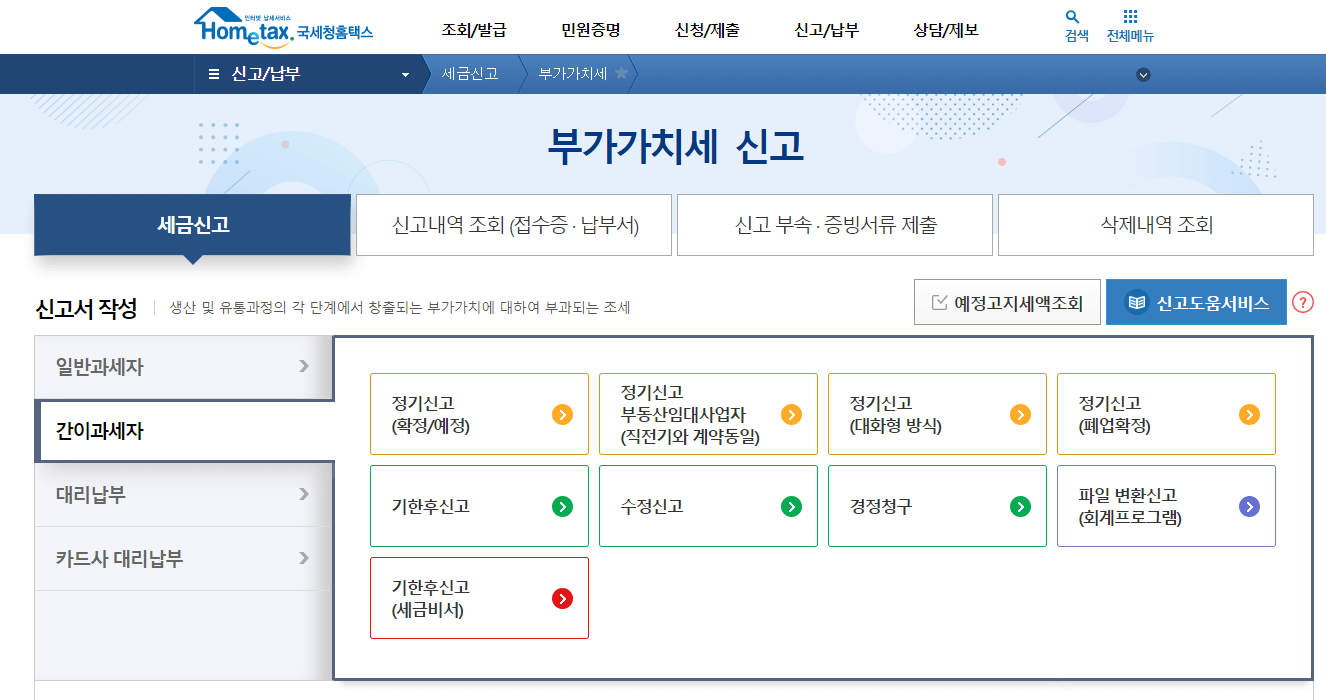The image size is (1326, 700).
Task: Click the red question mark help icon
Action: [1302, 301]
